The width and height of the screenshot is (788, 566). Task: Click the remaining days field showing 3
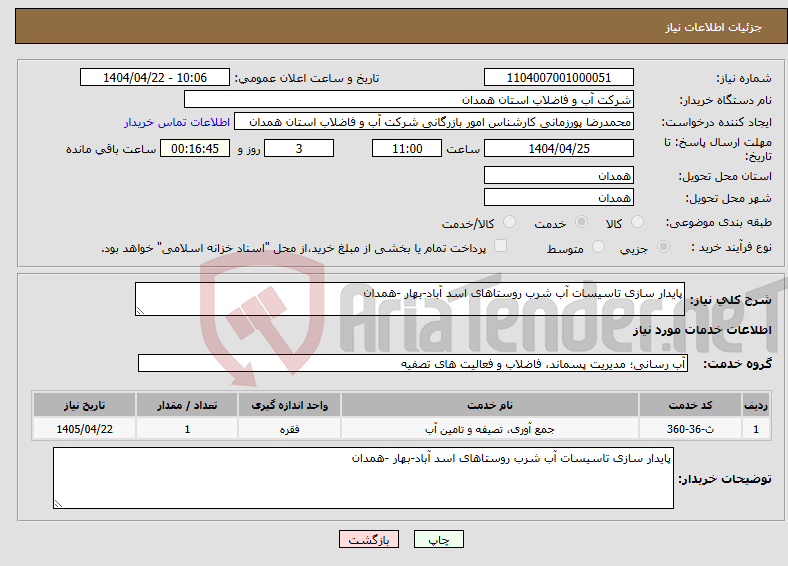point(299,148)
